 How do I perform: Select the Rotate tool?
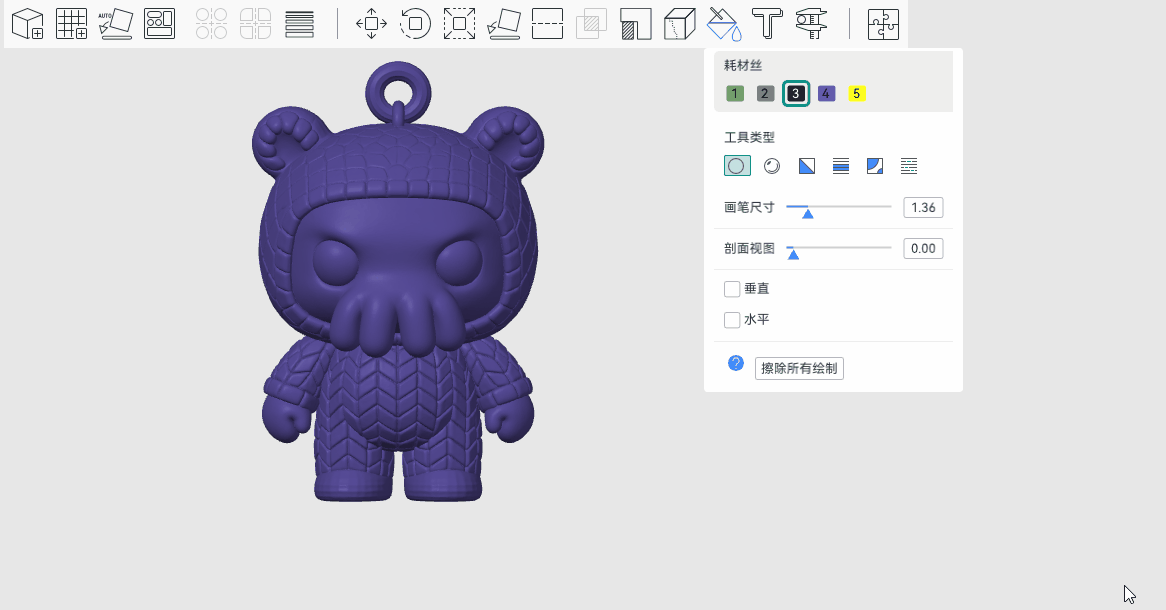pos(415,24)
